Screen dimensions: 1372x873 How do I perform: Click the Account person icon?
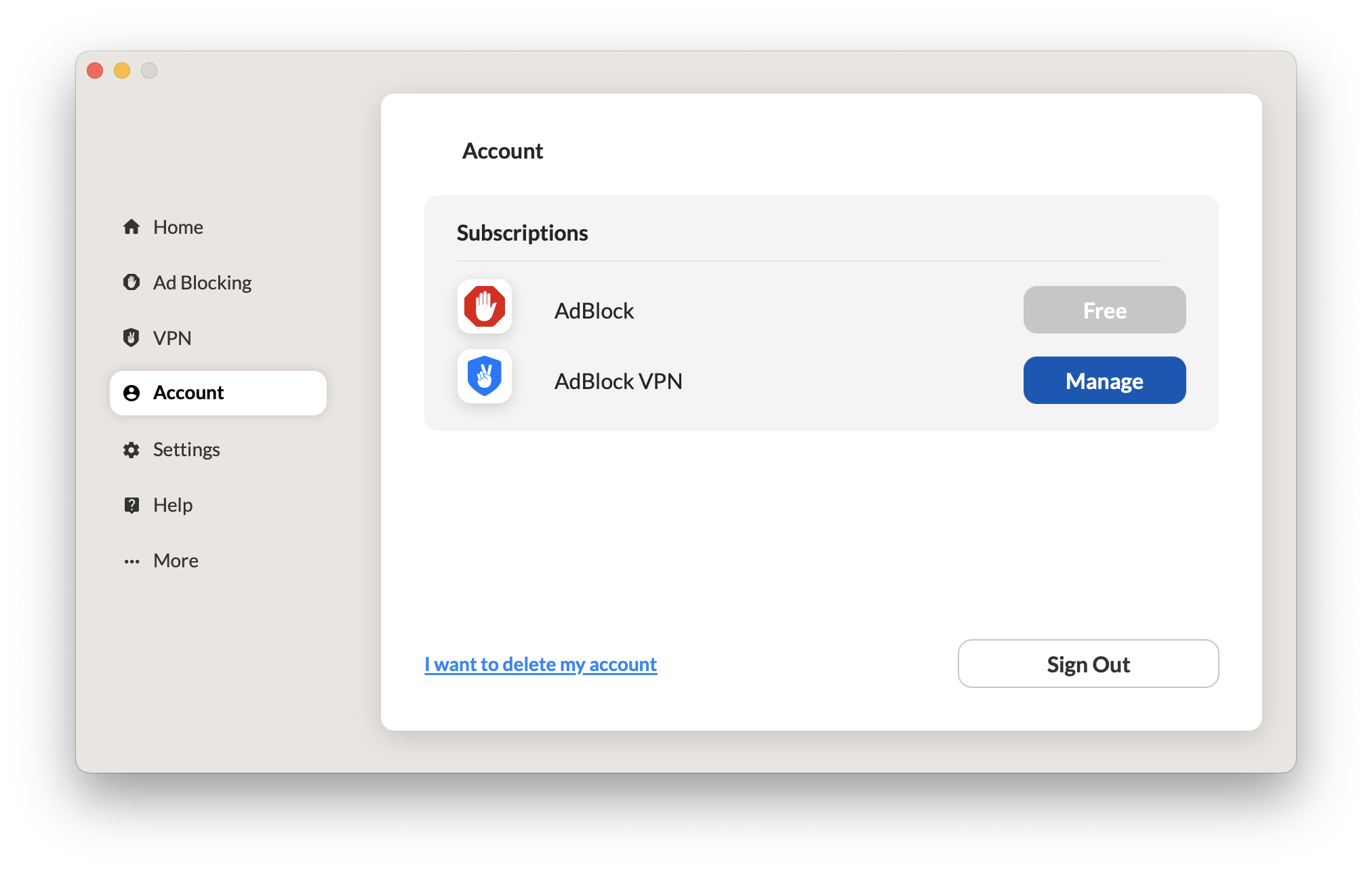pos(132,393)
